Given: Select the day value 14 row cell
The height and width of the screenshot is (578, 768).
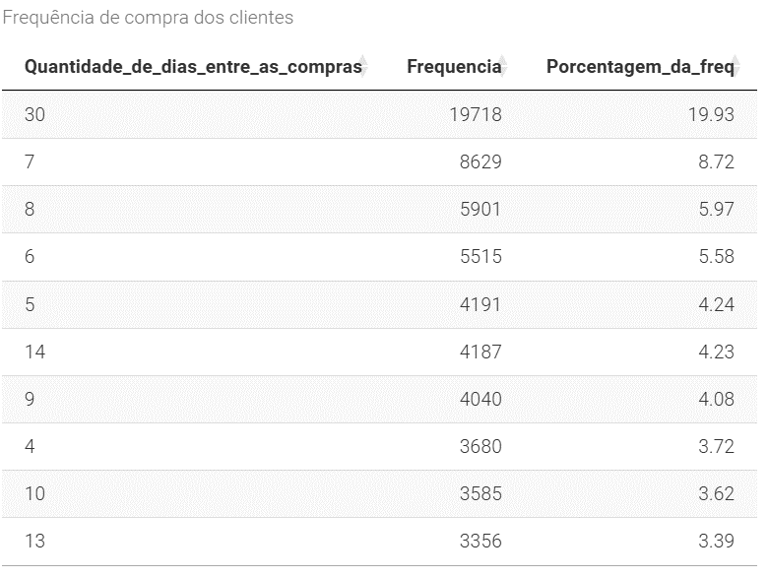Looking at the screenshot, I should (x=35, y=352).
